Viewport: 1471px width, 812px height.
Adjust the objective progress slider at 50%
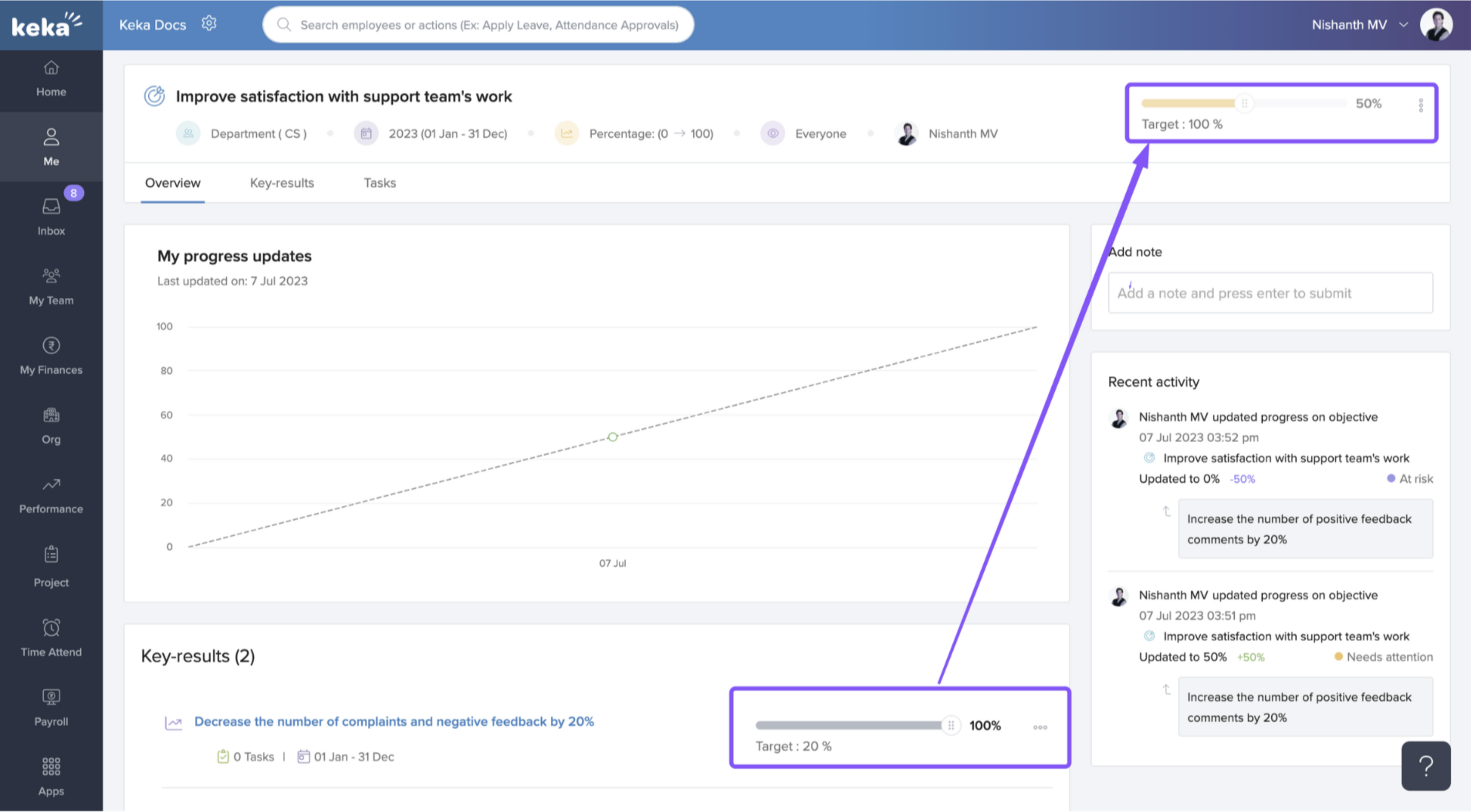coord(1246,103)
